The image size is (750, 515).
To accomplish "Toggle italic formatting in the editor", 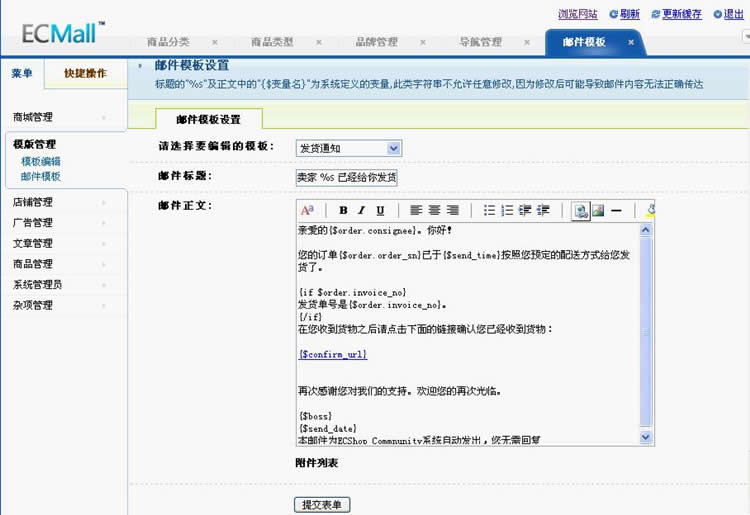I will point(361,211).
